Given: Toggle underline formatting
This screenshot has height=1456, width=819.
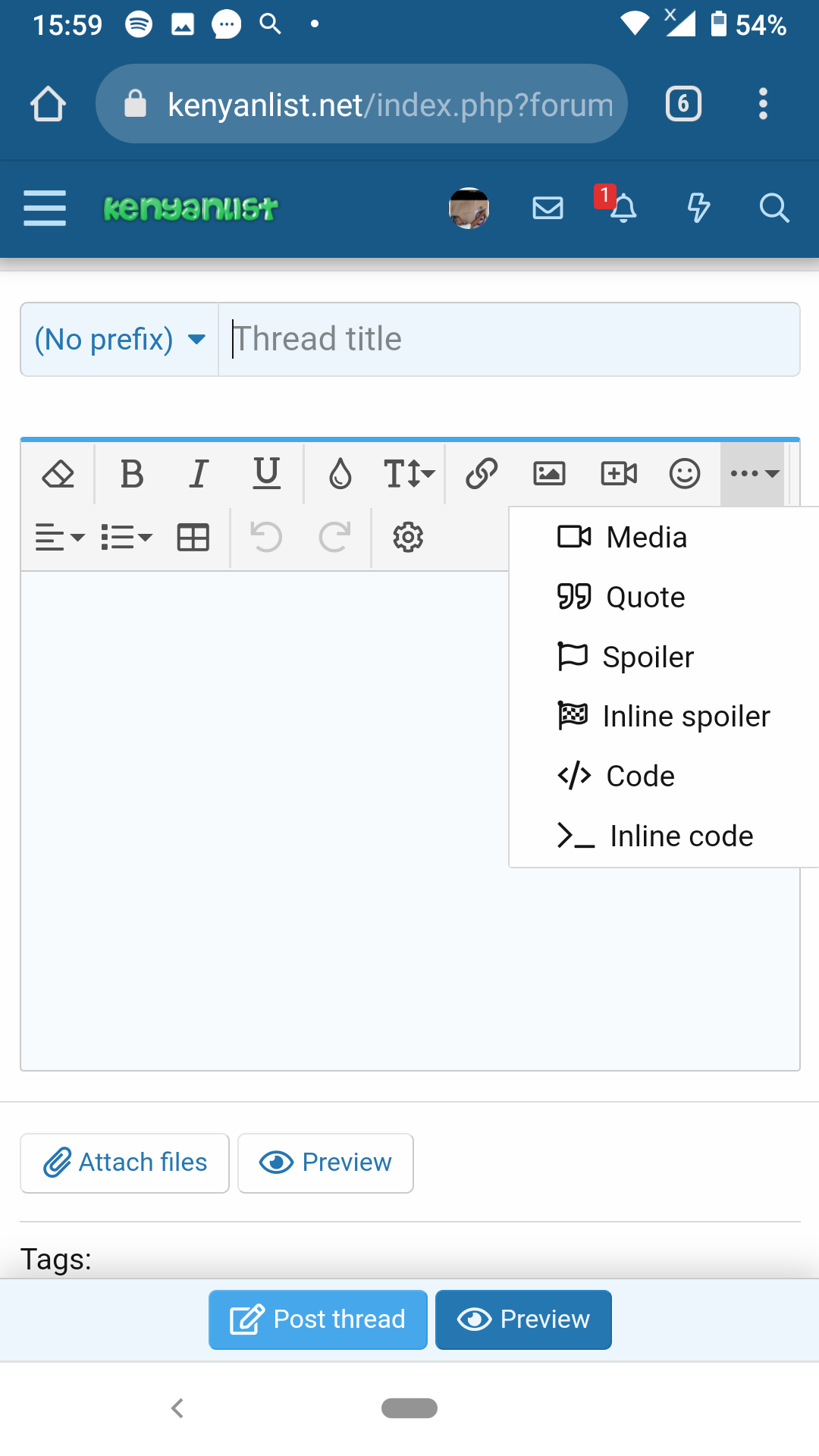Looking at the screenshot, I should click(x=266, y=474).
